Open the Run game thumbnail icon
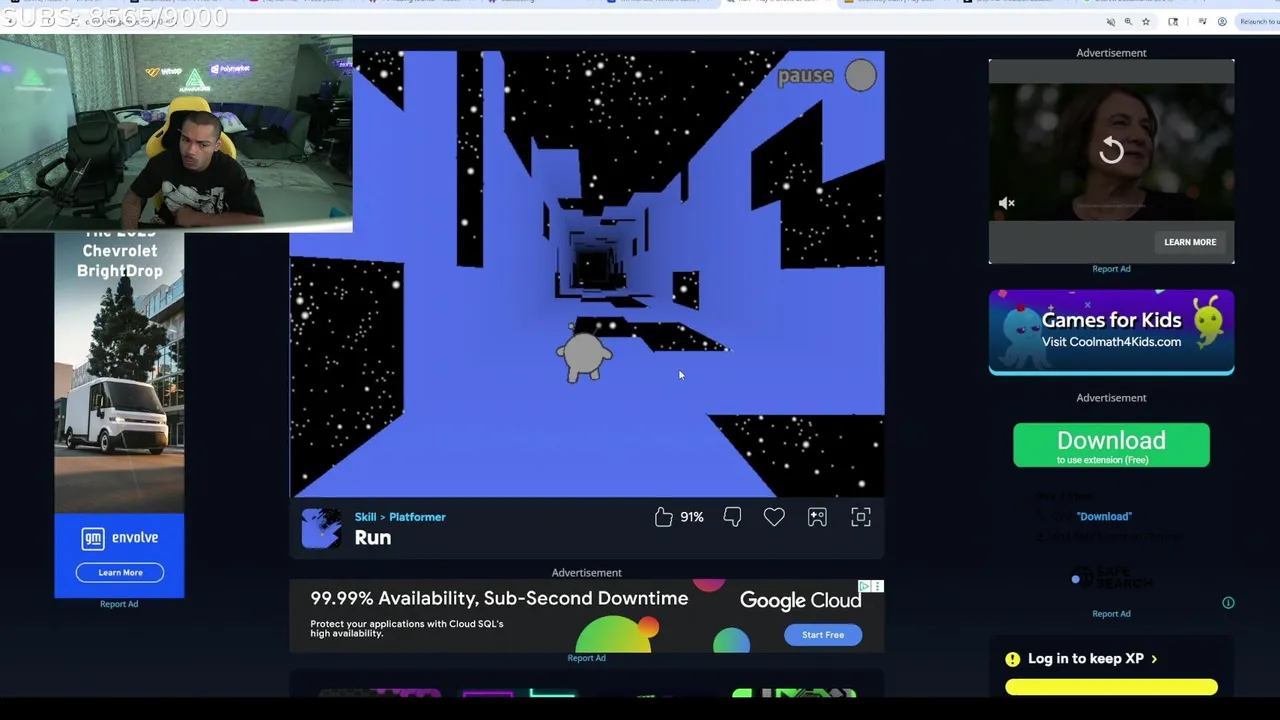Image resolution: width=1280 pixels, height=720 pixels. coord(321,528)
